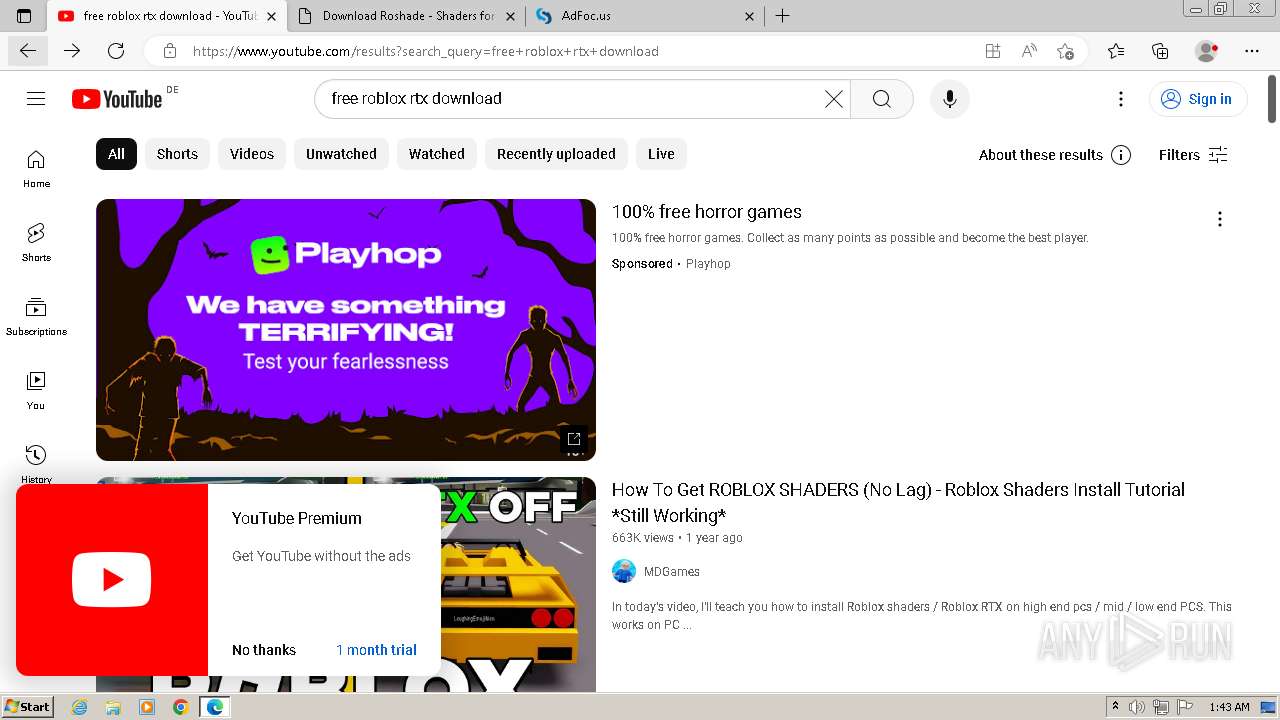Open YouTube settings three-dot menu
The width and height of the screenshot is (1280, 720).
1121,98
